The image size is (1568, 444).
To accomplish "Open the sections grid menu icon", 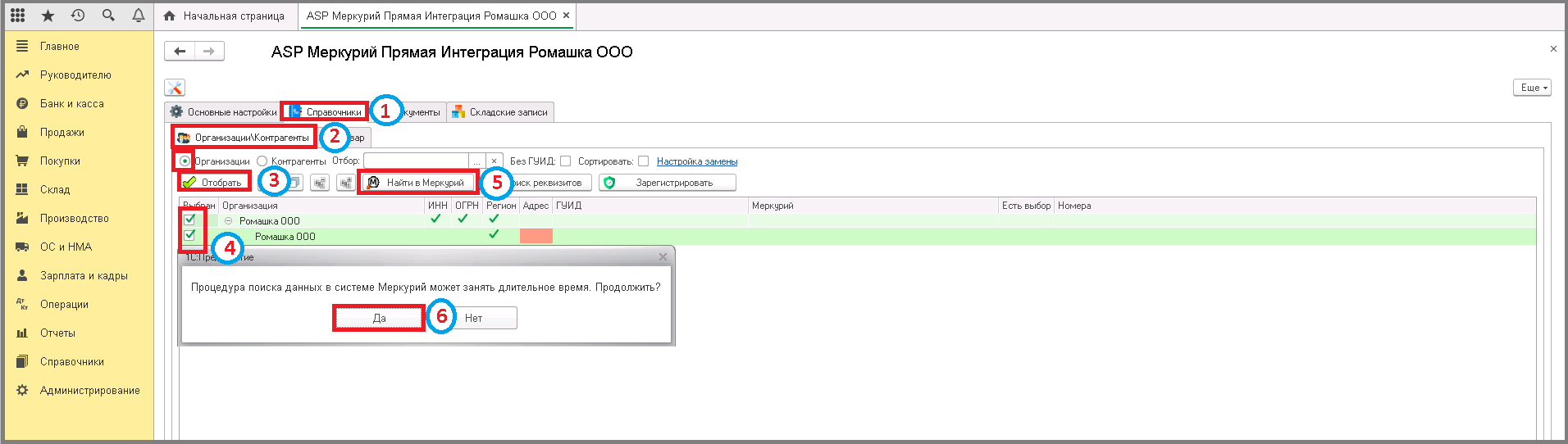I will 17,16.
